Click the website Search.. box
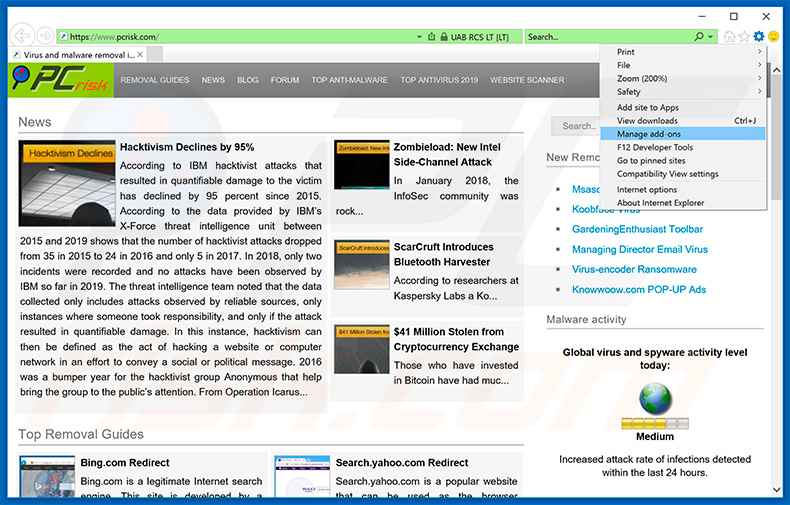 click(x=575, y=126)
